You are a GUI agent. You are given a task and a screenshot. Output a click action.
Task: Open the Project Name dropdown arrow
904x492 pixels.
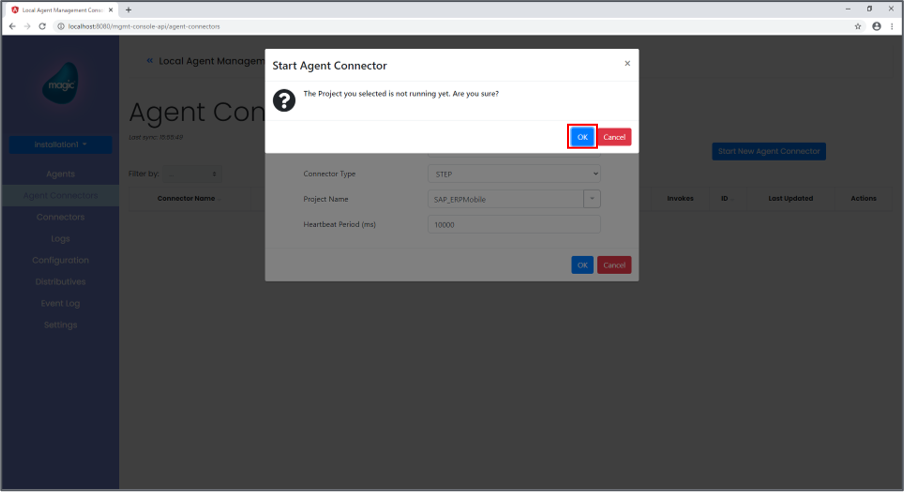click(592, 199)
